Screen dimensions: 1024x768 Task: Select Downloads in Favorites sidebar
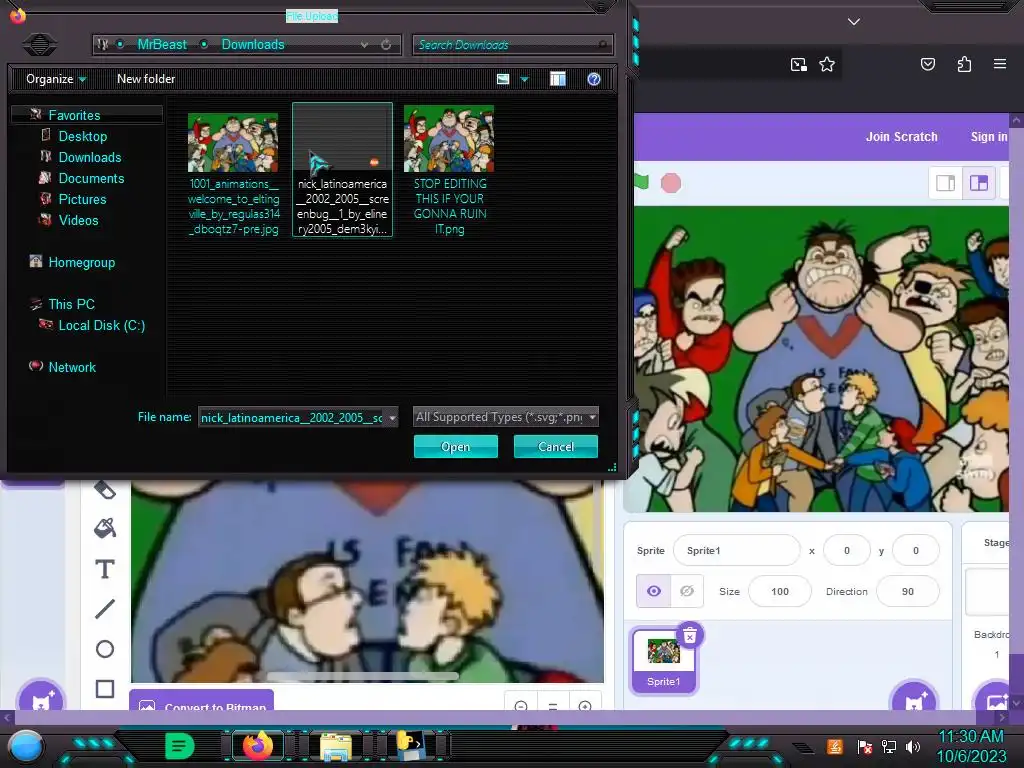click(89, 157)
